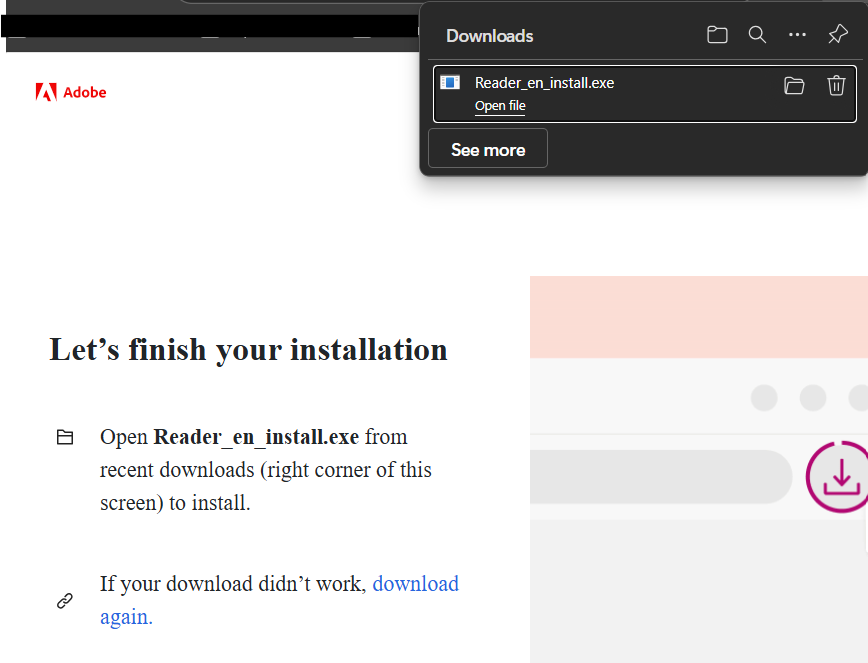This screenshot has width=868, height=663.
Task: Delete Reader_en_install.exe download with trash icon
Action: pos(836,86)
